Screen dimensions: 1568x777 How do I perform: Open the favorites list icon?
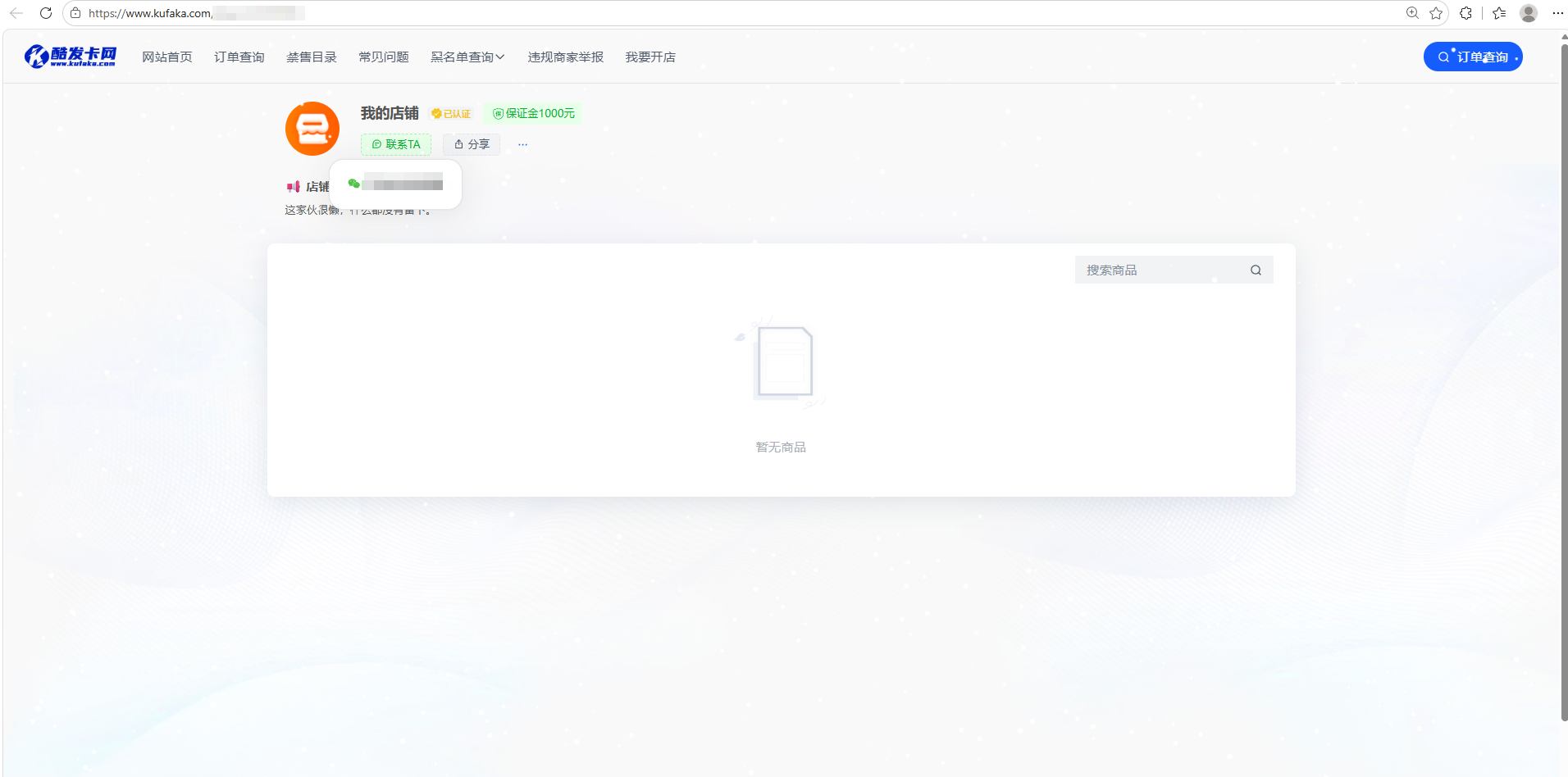pyautogui.click(x=1499, y=13)
